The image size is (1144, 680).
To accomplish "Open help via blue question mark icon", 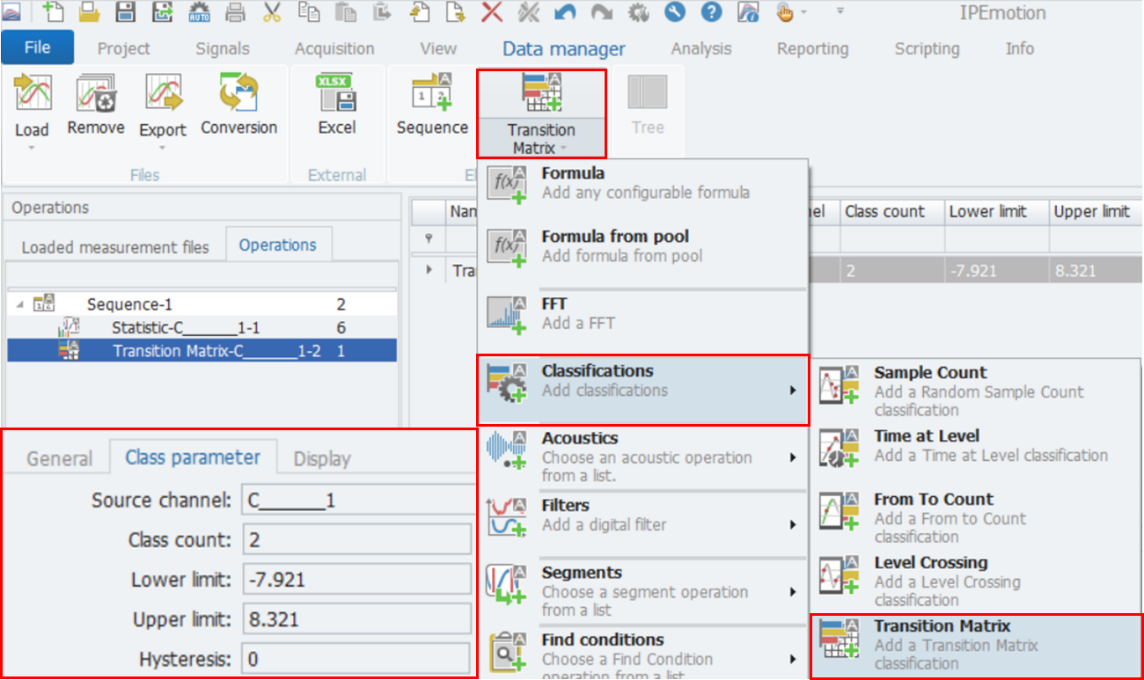I will (x=711, y=12).
